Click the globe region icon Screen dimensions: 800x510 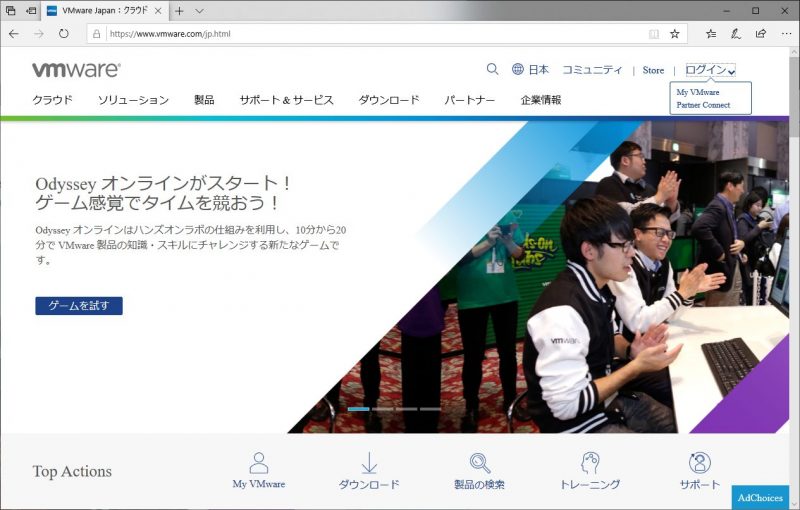click(x=518, y=69)
